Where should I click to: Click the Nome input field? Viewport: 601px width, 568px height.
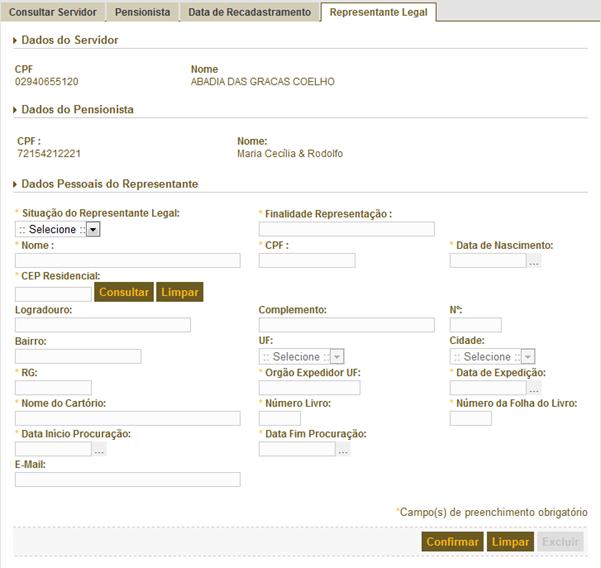[x=127, y=261]
